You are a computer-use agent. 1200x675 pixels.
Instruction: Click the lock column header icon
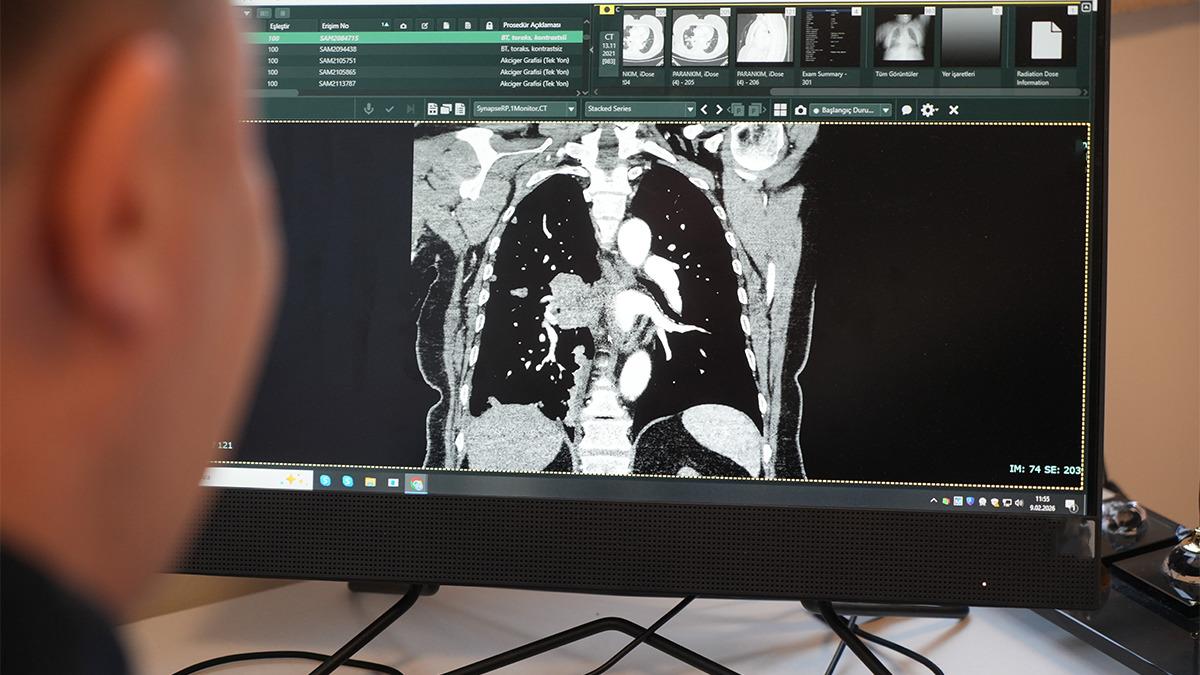coord(489,25)
